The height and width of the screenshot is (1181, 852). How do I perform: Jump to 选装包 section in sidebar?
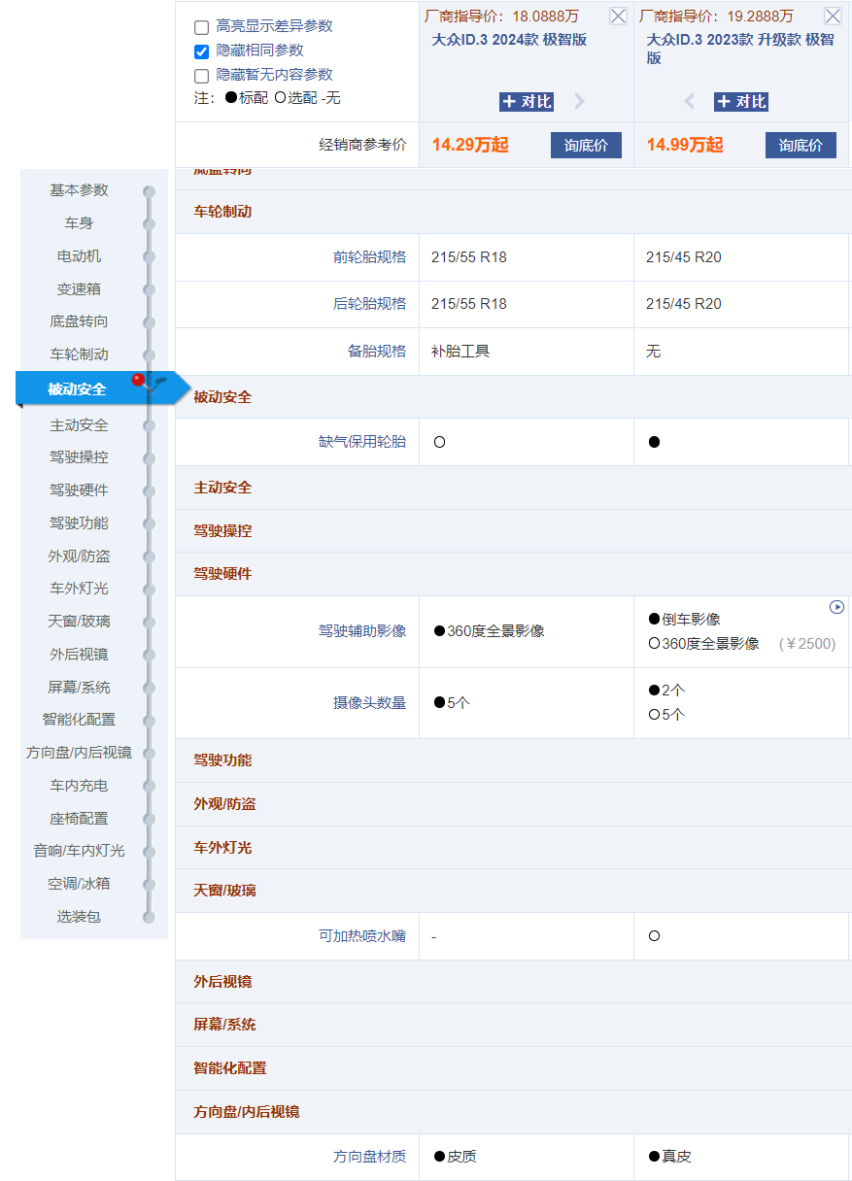coord(79,917)
